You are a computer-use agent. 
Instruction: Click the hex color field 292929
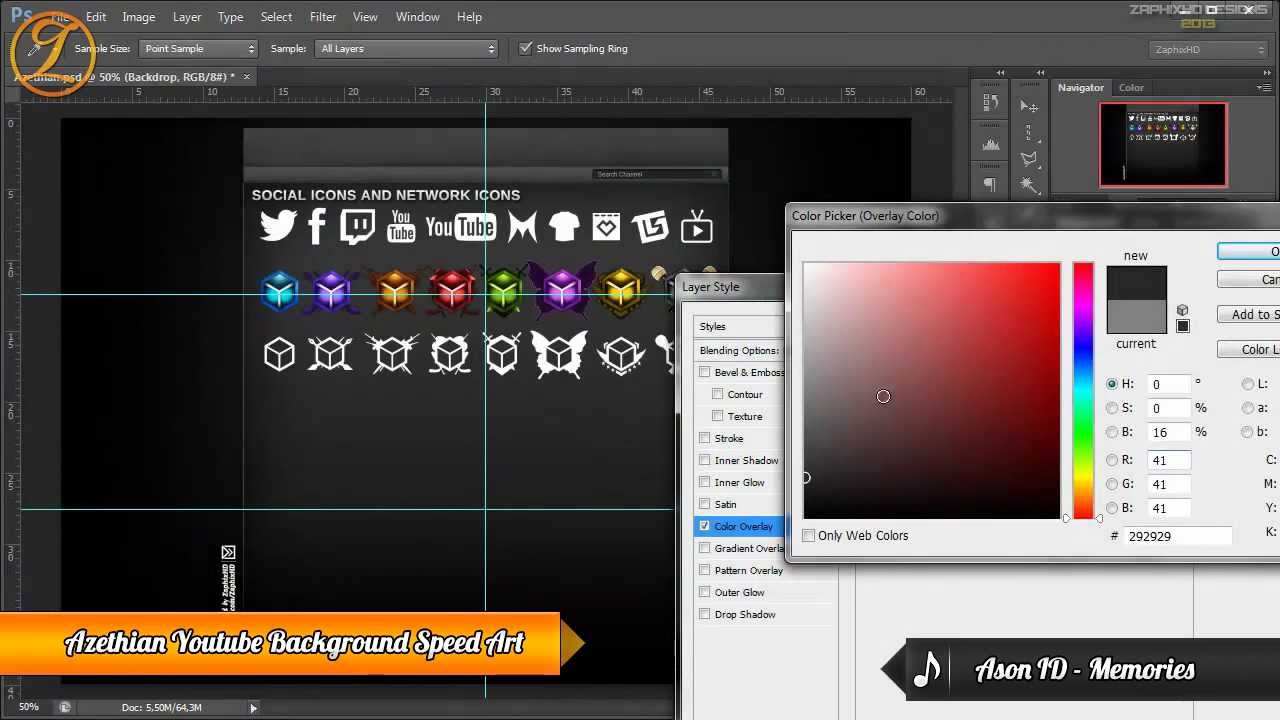tap(1178, 536)
